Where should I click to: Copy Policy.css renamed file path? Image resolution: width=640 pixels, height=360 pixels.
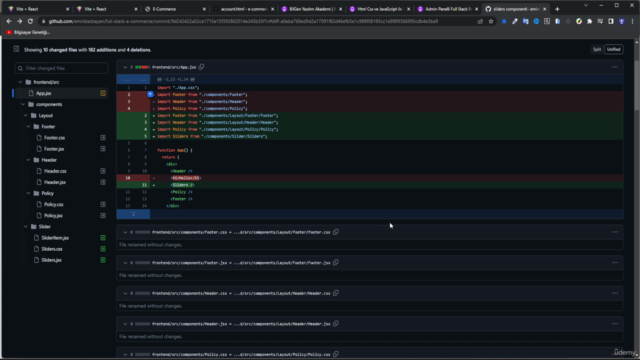(x=336, y=354)
